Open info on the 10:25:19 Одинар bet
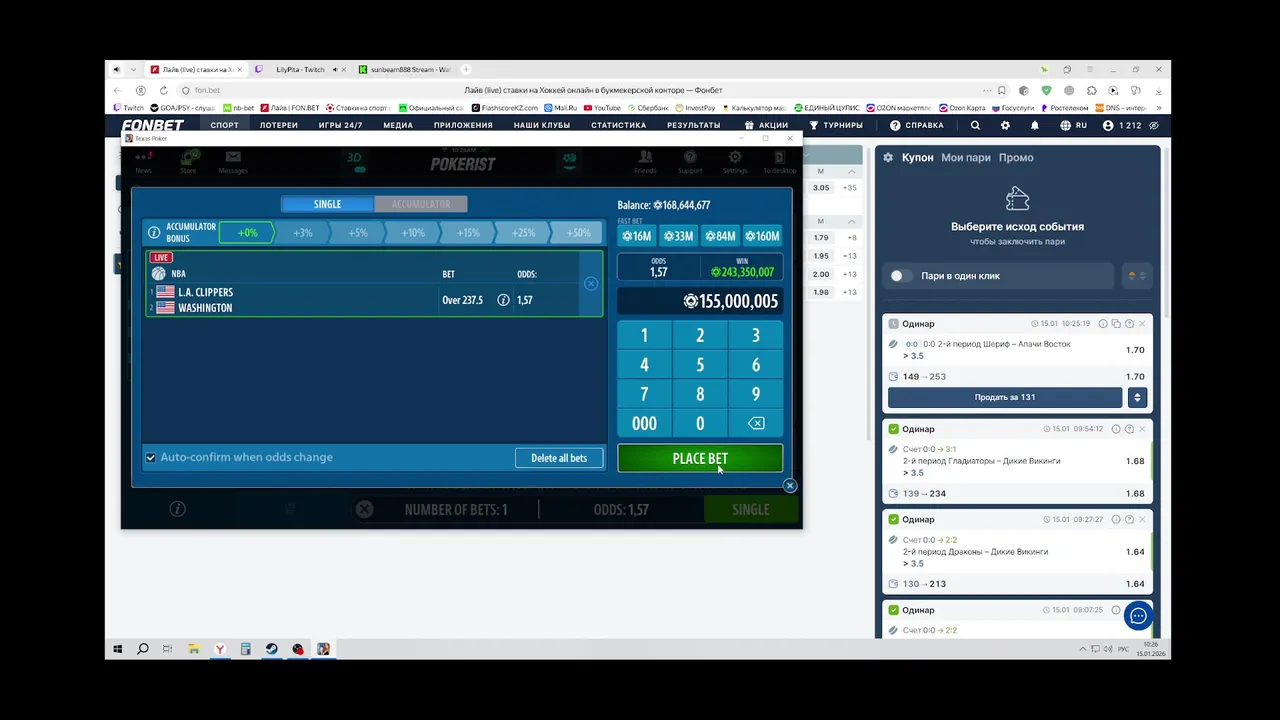 (1103, 324)
